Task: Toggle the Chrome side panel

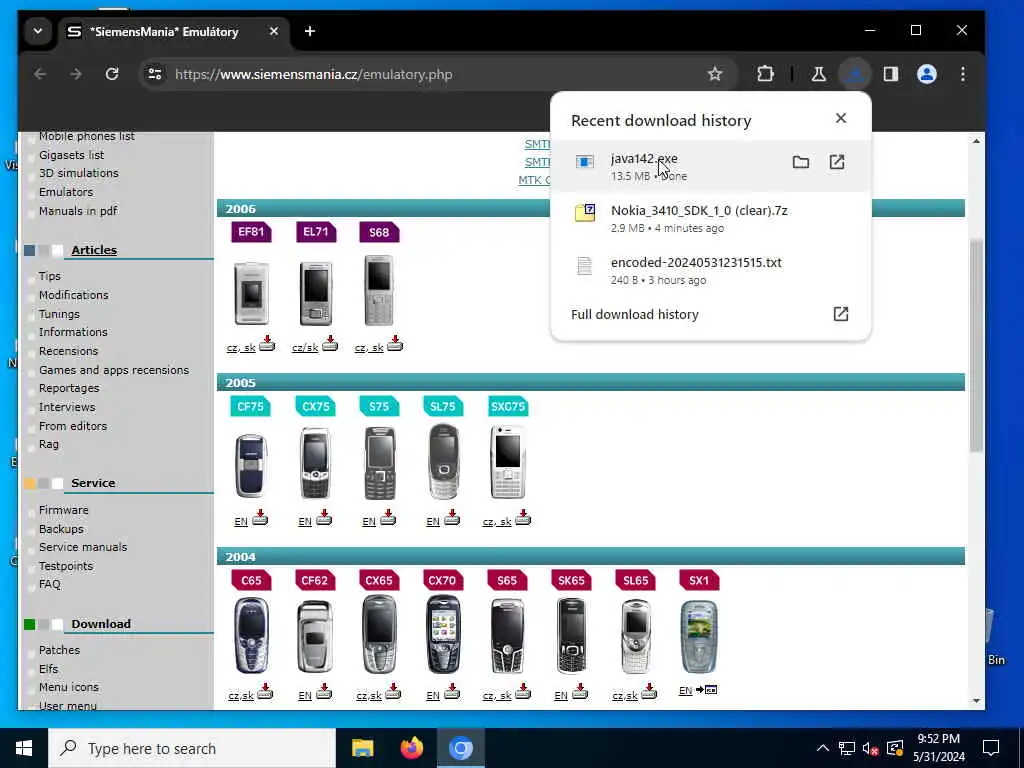Action: point(891,74)
